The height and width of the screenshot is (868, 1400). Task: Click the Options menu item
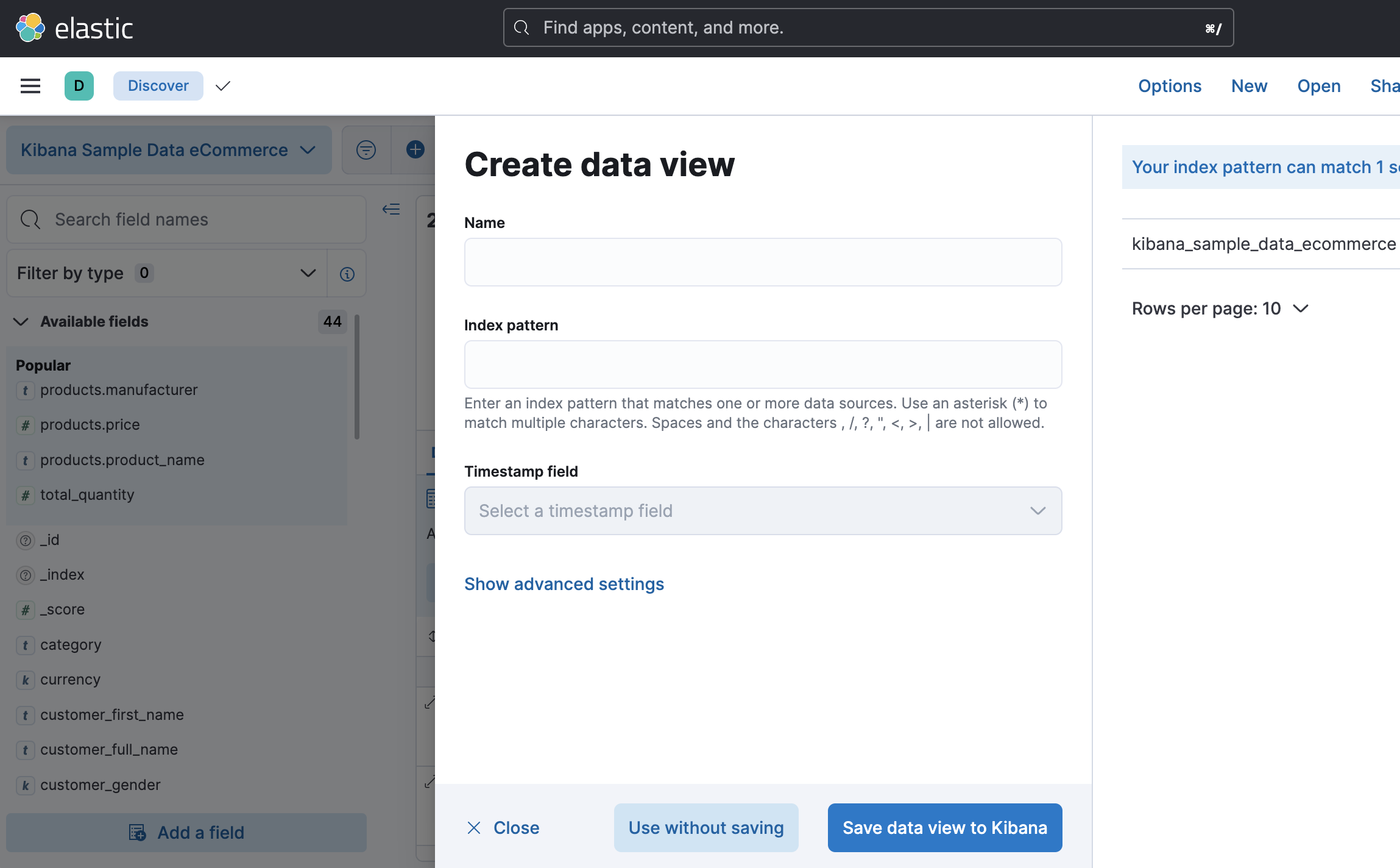pyautogui.click(x=1169, y=86)
